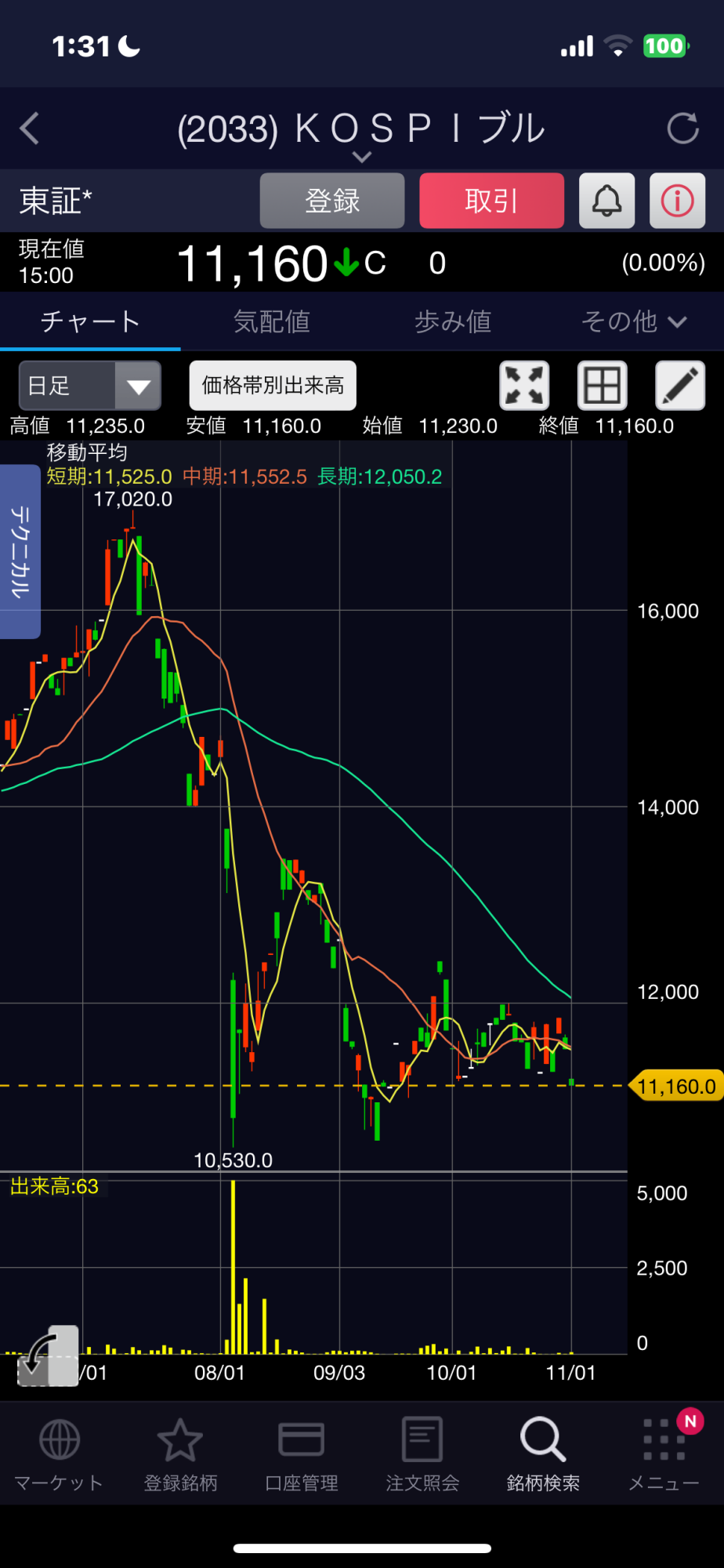
Task: Switch to the 歩み値 tab
Action: 452,321
